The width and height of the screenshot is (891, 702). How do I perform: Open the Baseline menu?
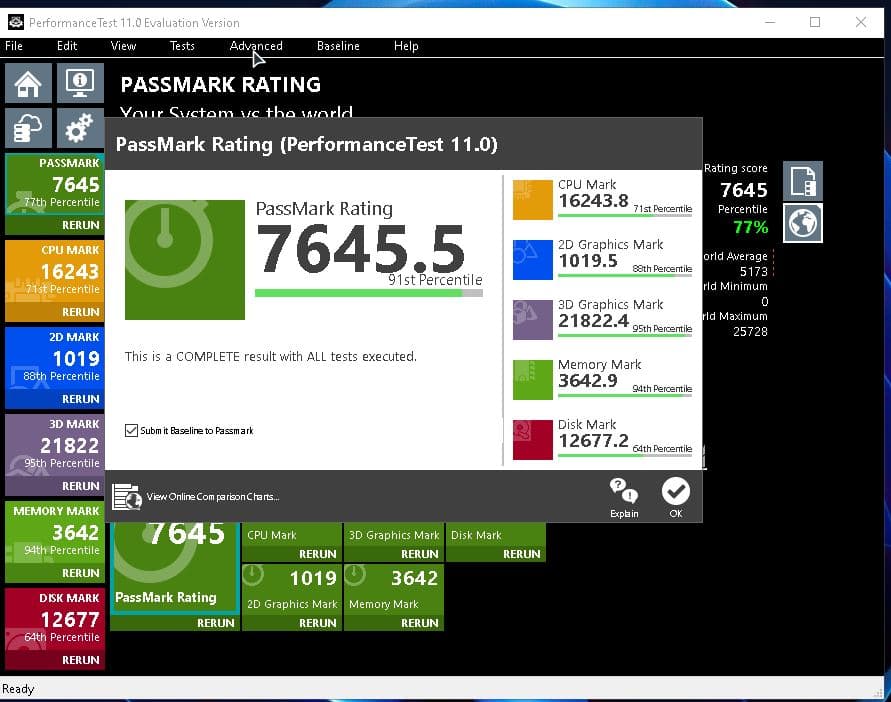(x=338, y=46)
